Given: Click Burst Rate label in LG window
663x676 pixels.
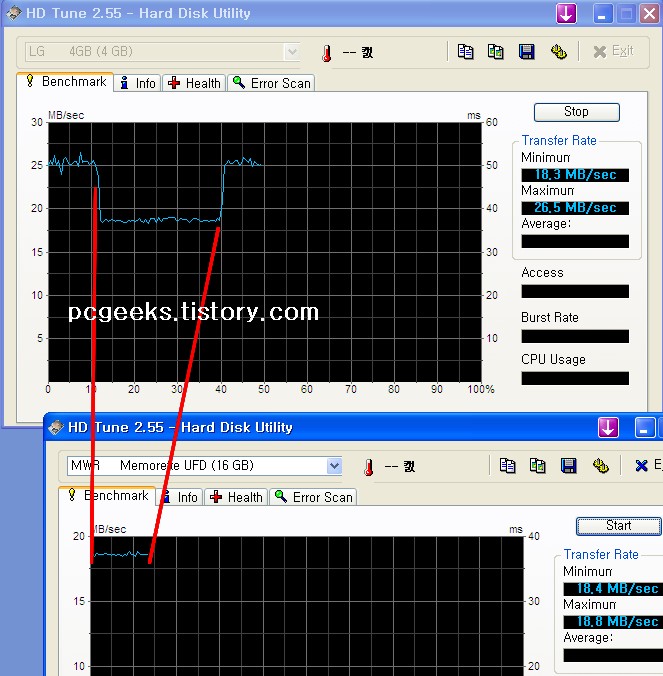Looking at the screenshot, I should tap(550, 317).
